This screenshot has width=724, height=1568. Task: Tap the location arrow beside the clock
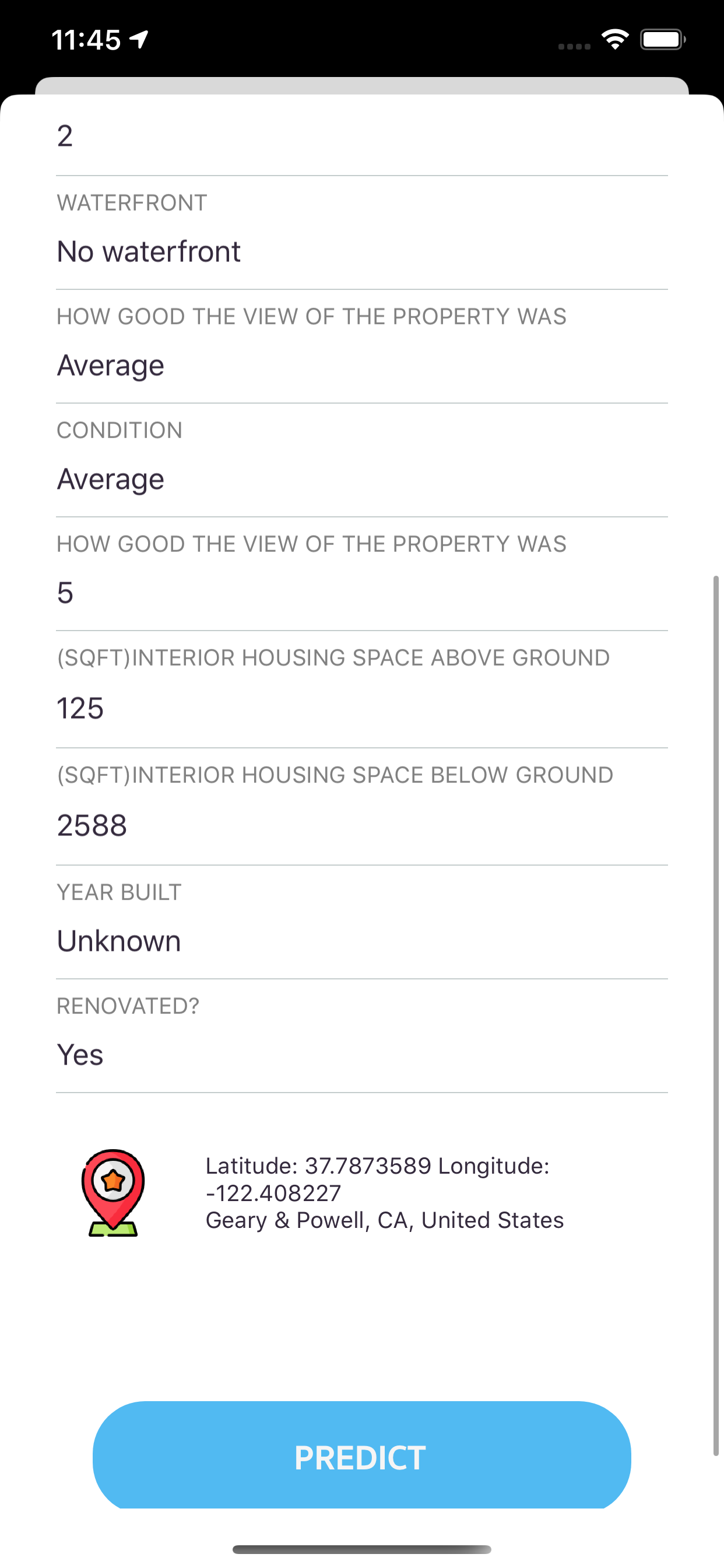click(139, 40)
